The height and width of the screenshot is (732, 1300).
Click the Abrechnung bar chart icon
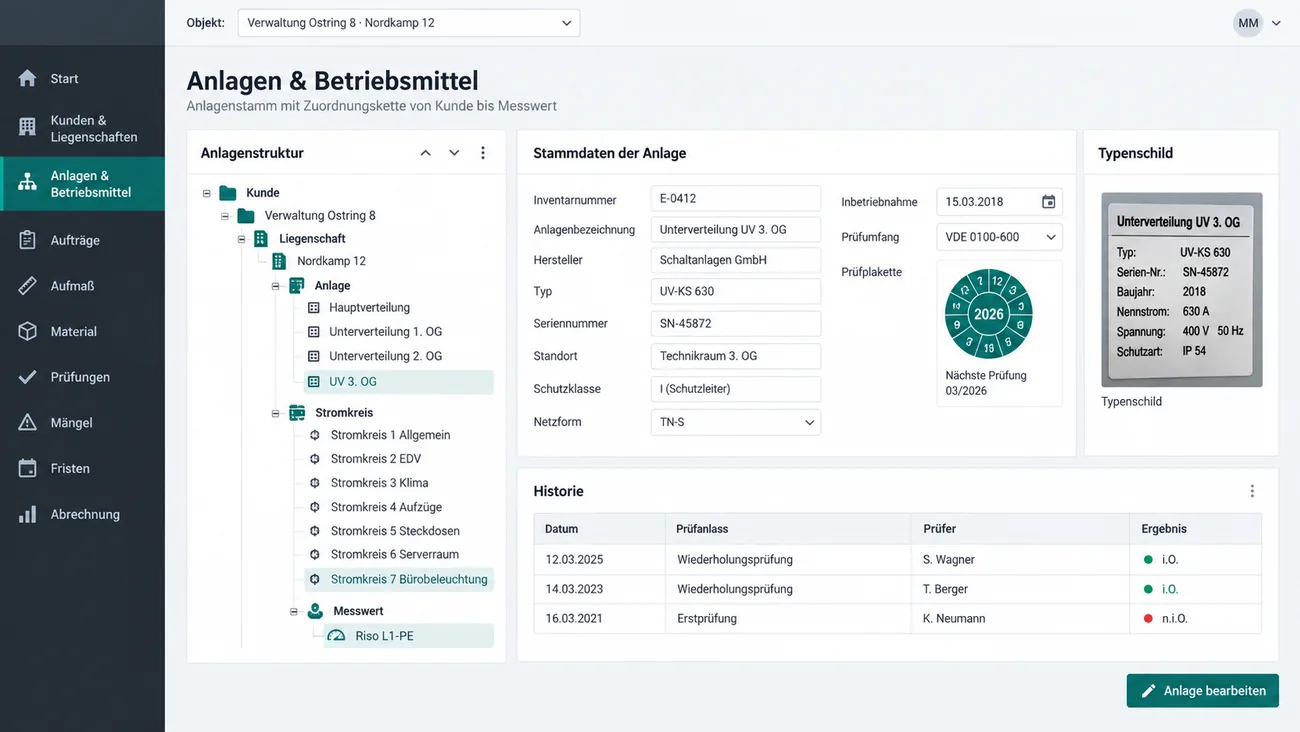(x=28, y=514)
